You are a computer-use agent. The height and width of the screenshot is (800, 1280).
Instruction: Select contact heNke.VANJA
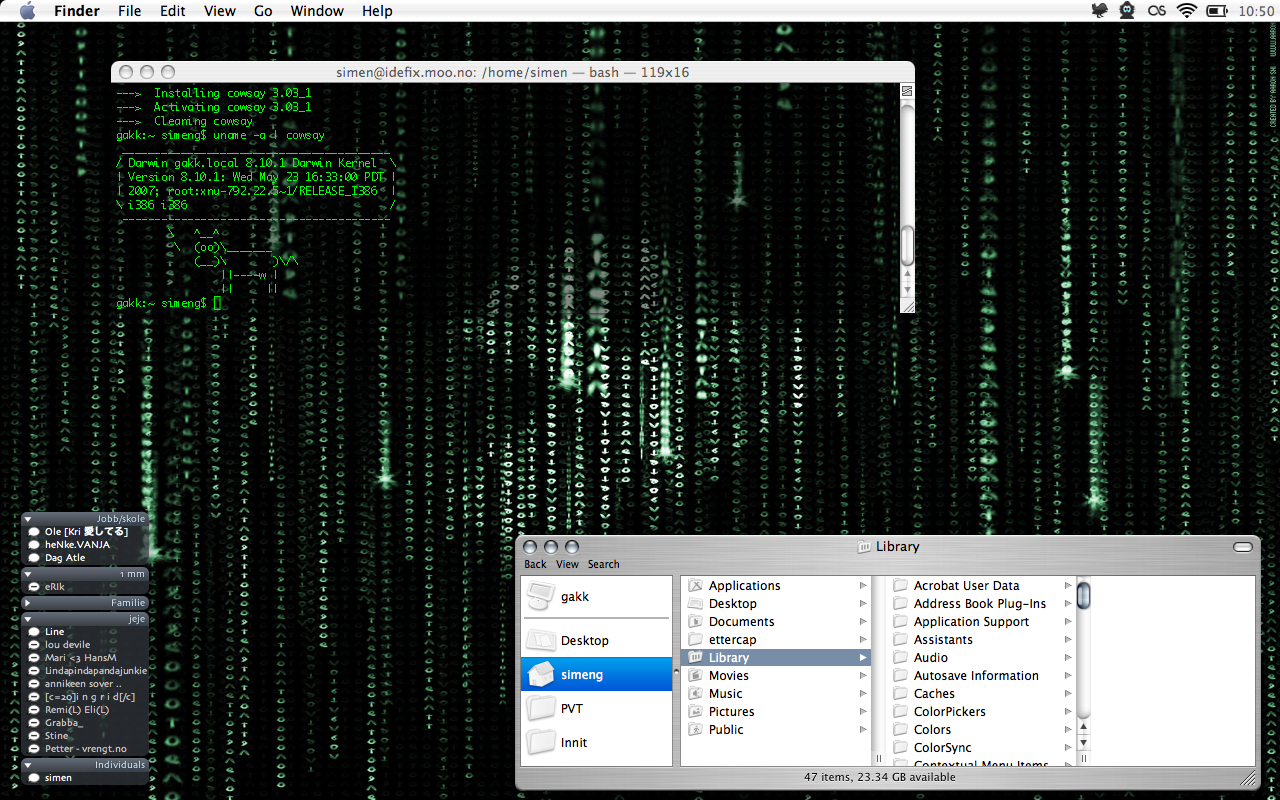[x=77, y=545]
